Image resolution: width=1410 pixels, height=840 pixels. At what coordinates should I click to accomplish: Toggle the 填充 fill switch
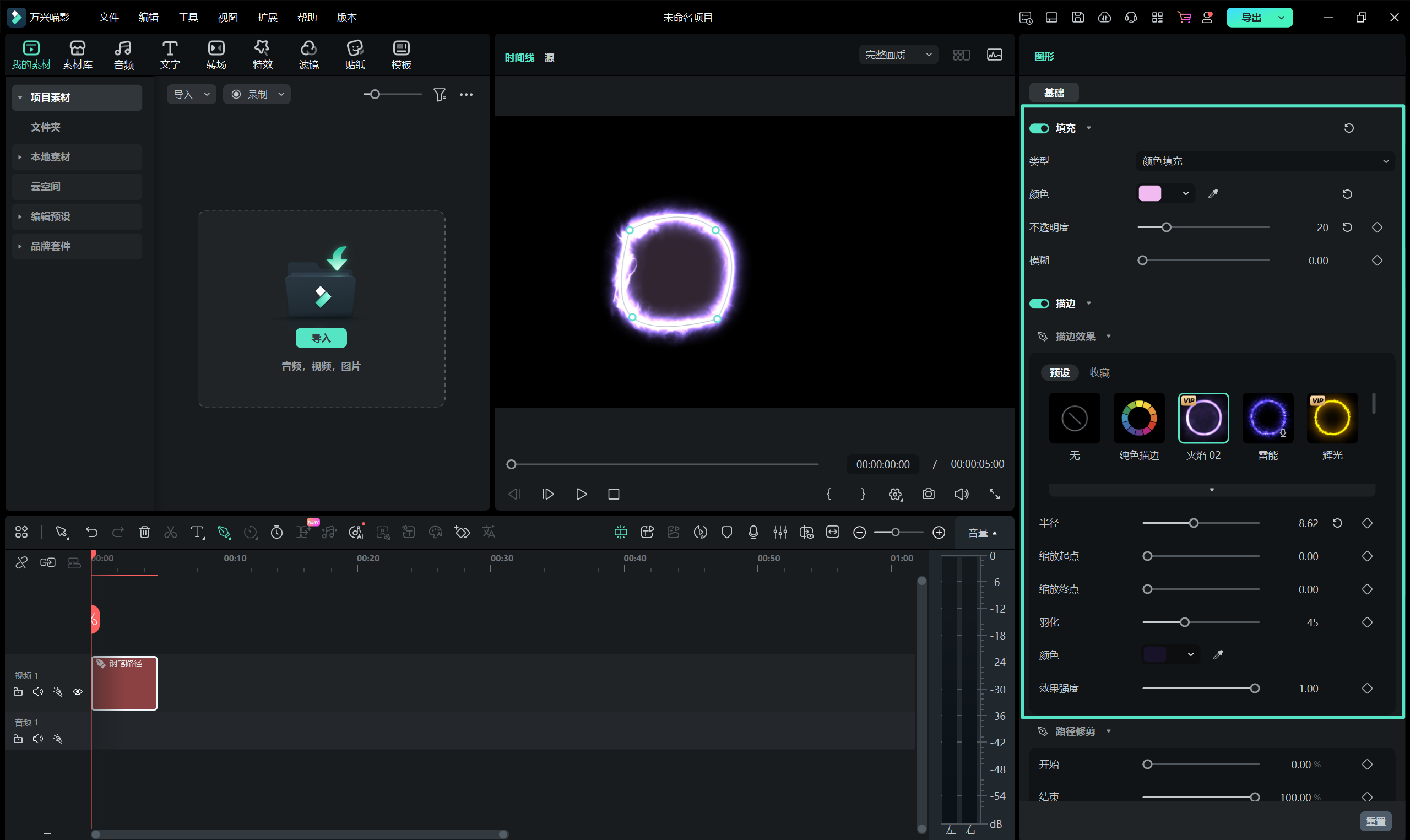1039,128
